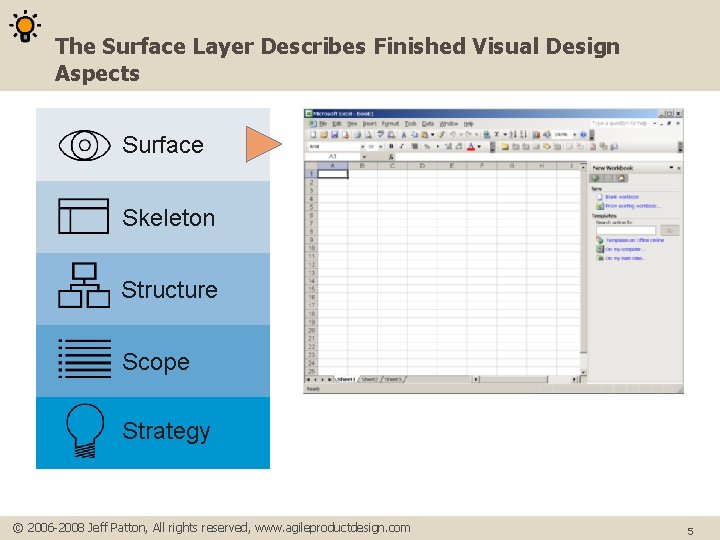Open the Format menu
720x540 pixels.
(390, 124)
